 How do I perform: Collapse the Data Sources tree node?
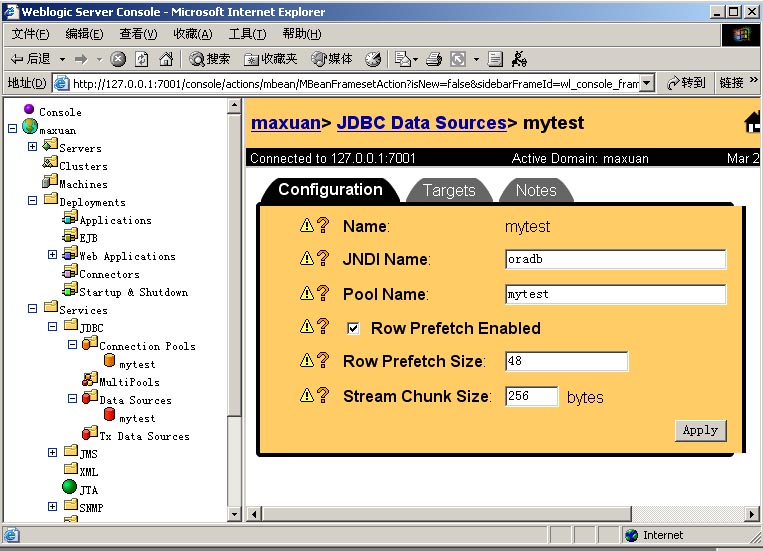(x=73, y=399)
